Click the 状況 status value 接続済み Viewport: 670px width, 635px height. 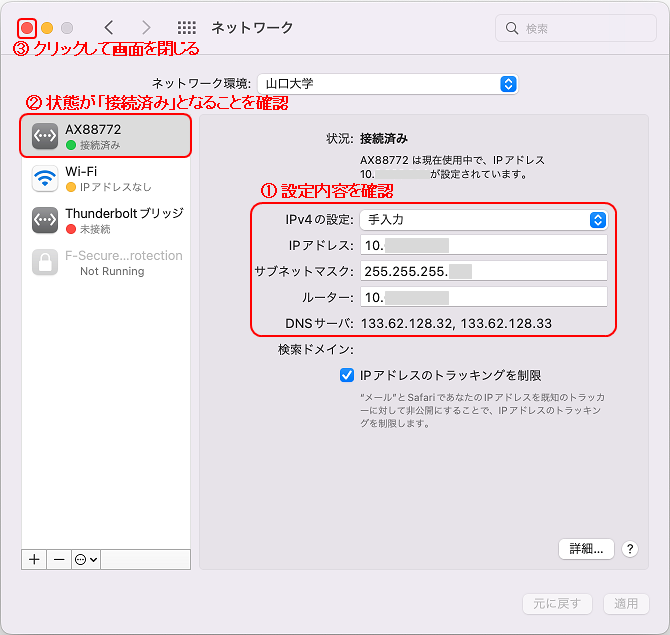click(x=384, y=138)
